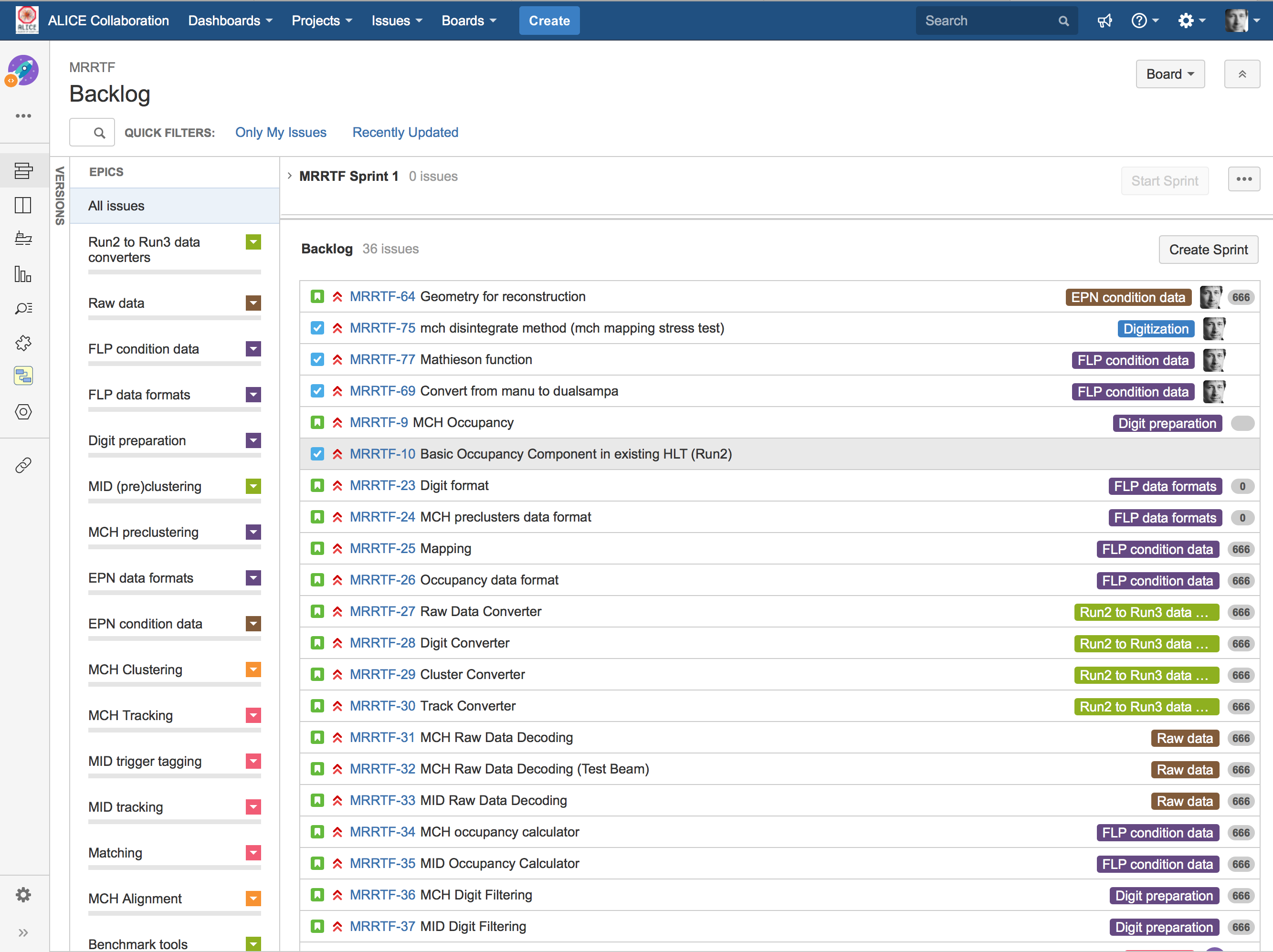This screenshot has width=1273, height=952.
Task: Open the Board dropdown button
Action: 1169,74
